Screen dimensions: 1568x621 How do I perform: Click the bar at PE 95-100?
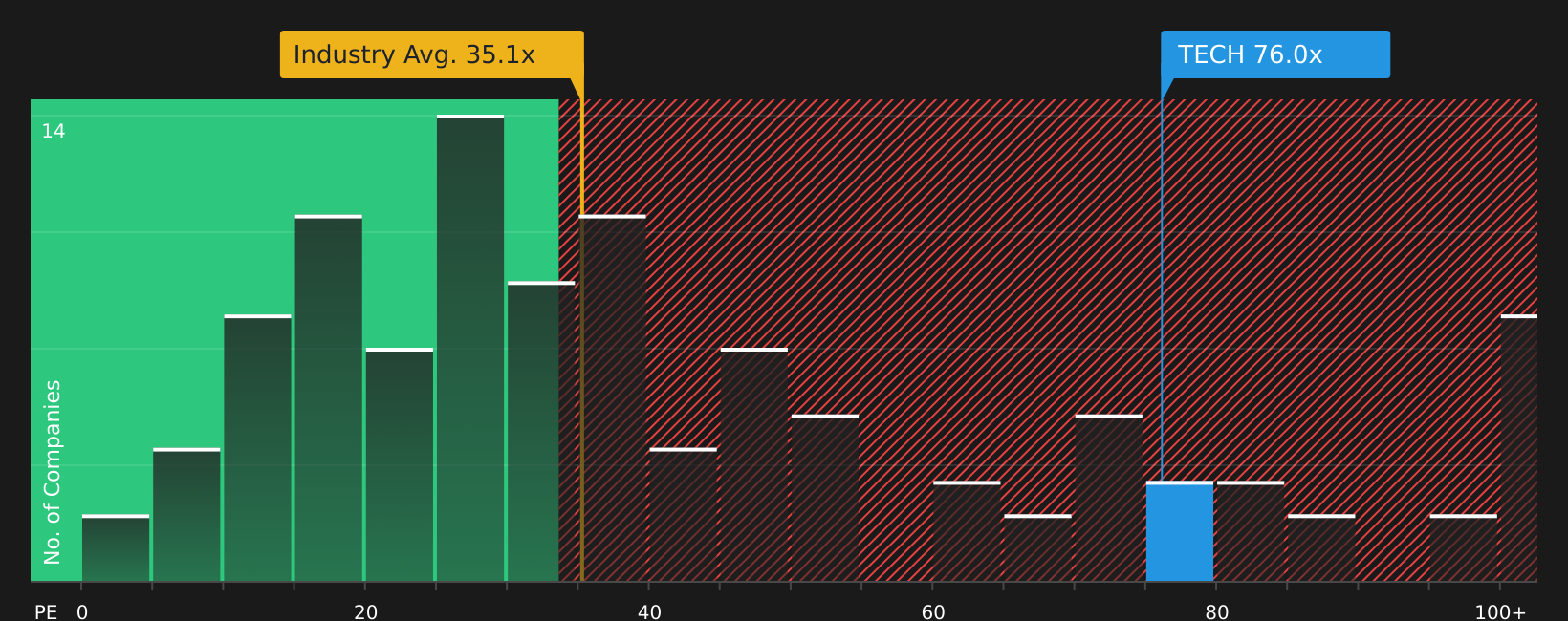tap(1464, 548)
